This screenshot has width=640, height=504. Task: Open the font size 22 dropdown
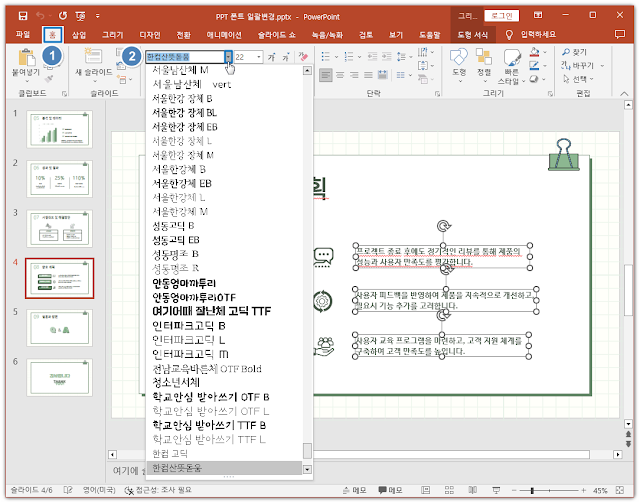(x=259, y=57)
